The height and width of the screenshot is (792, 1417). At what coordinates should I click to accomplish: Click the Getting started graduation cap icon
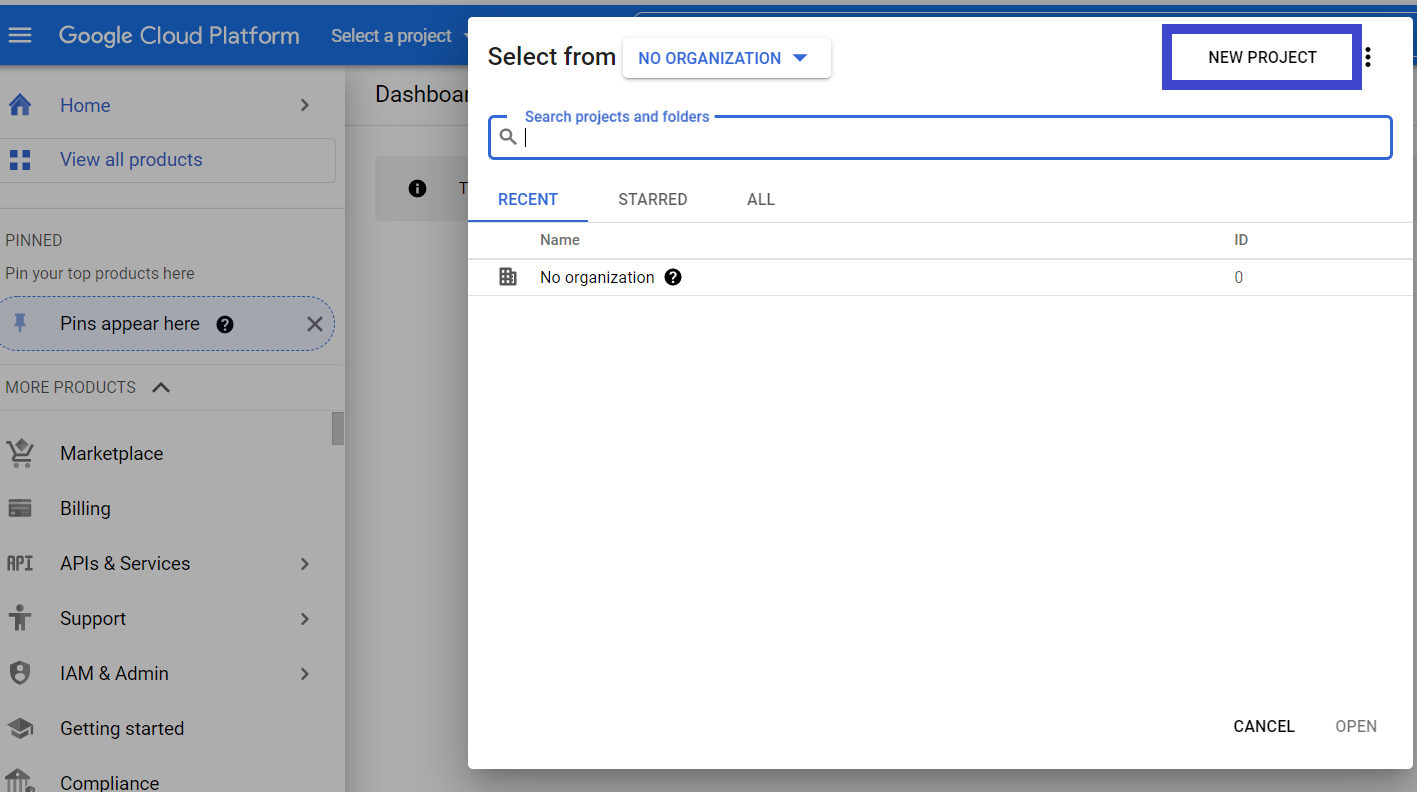(20, 728)
